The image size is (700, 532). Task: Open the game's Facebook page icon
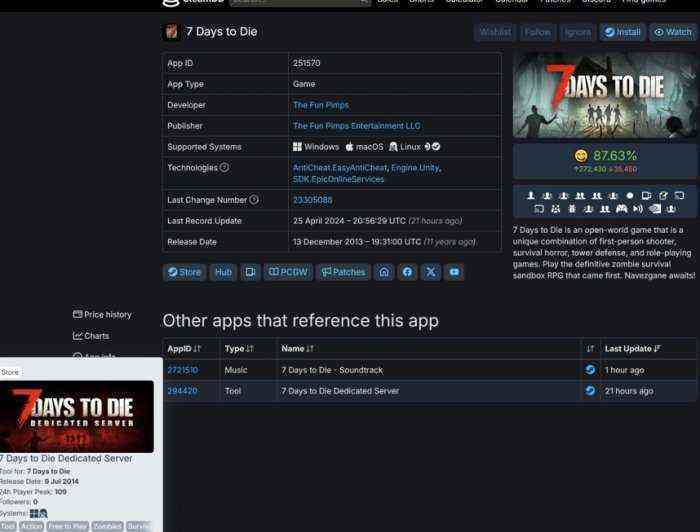tap(407, 272)
